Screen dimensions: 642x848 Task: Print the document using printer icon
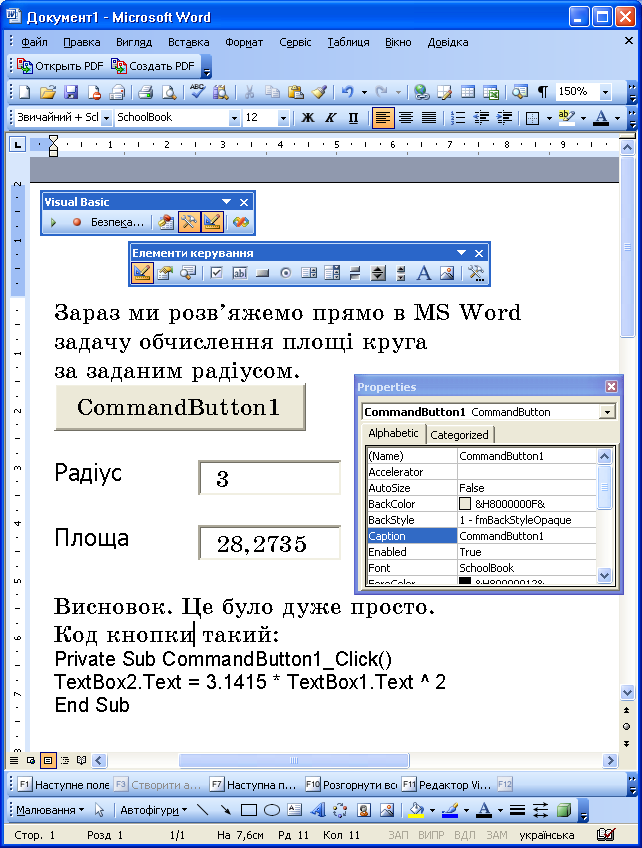point(145,92)
